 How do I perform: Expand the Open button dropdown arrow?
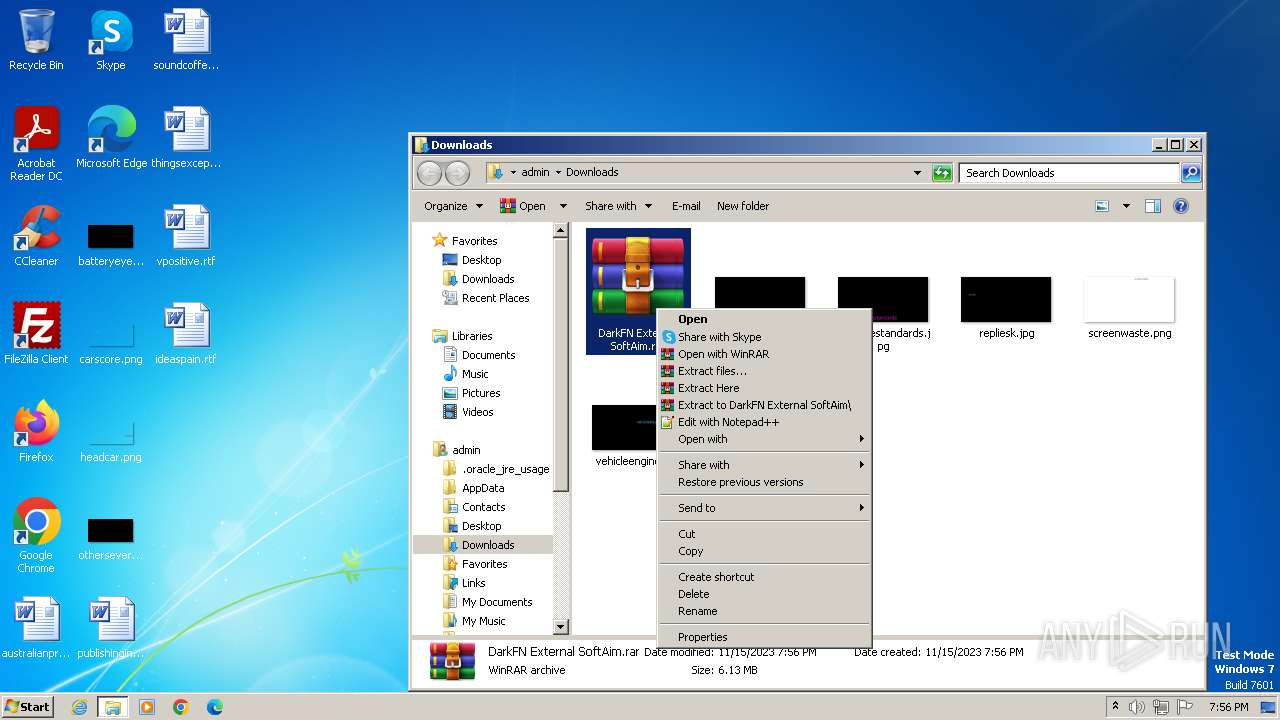(563, 206)
